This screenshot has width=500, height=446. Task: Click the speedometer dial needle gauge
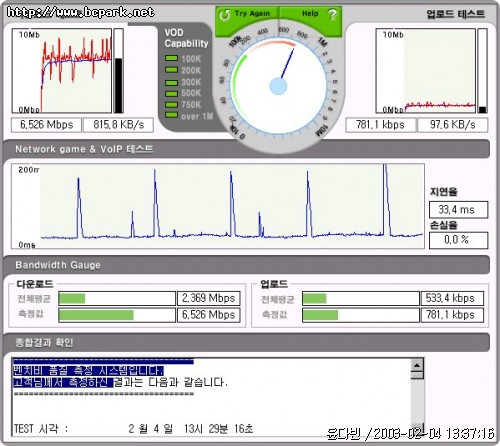click(x=278, y=86)
